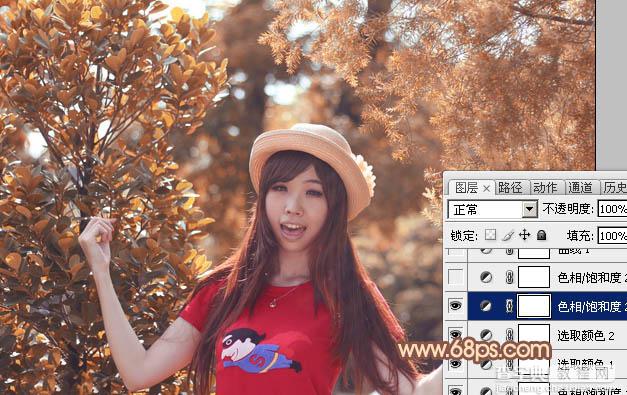Show the hidden 色相/饱和度 layer

455,277
